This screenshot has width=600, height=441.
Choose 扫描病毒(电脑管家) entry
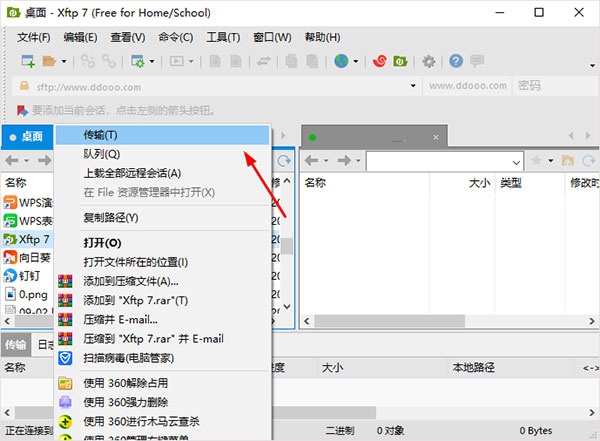click(163, 358)
